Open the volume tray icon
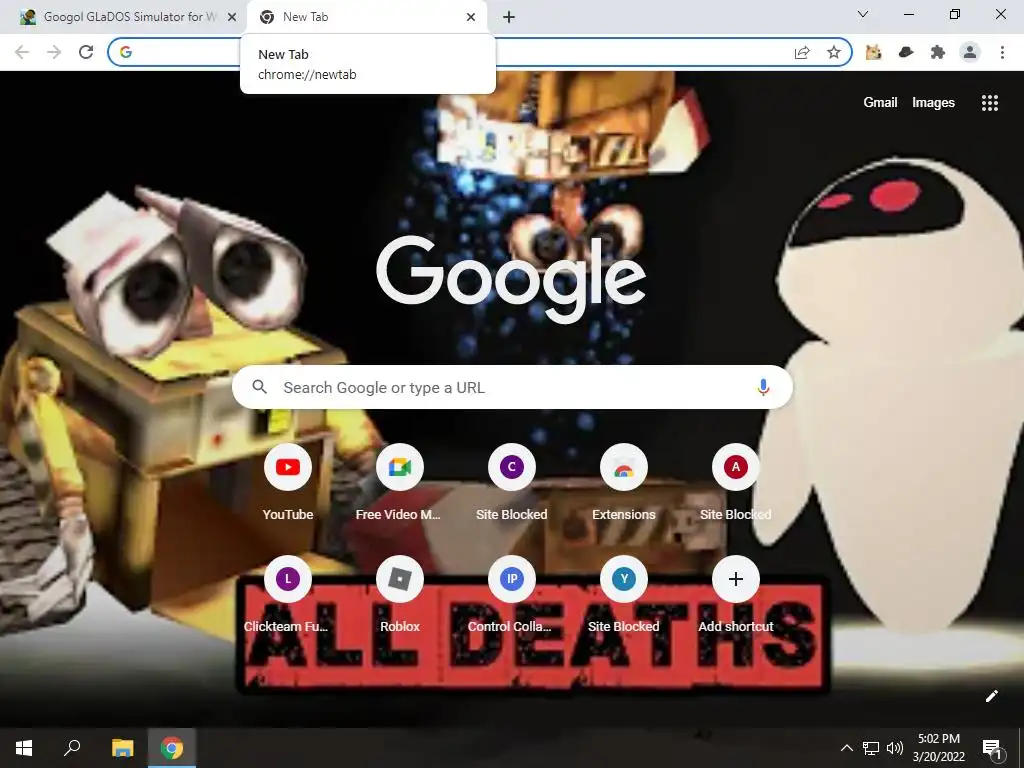1024x768 pixels. (895, 748)
